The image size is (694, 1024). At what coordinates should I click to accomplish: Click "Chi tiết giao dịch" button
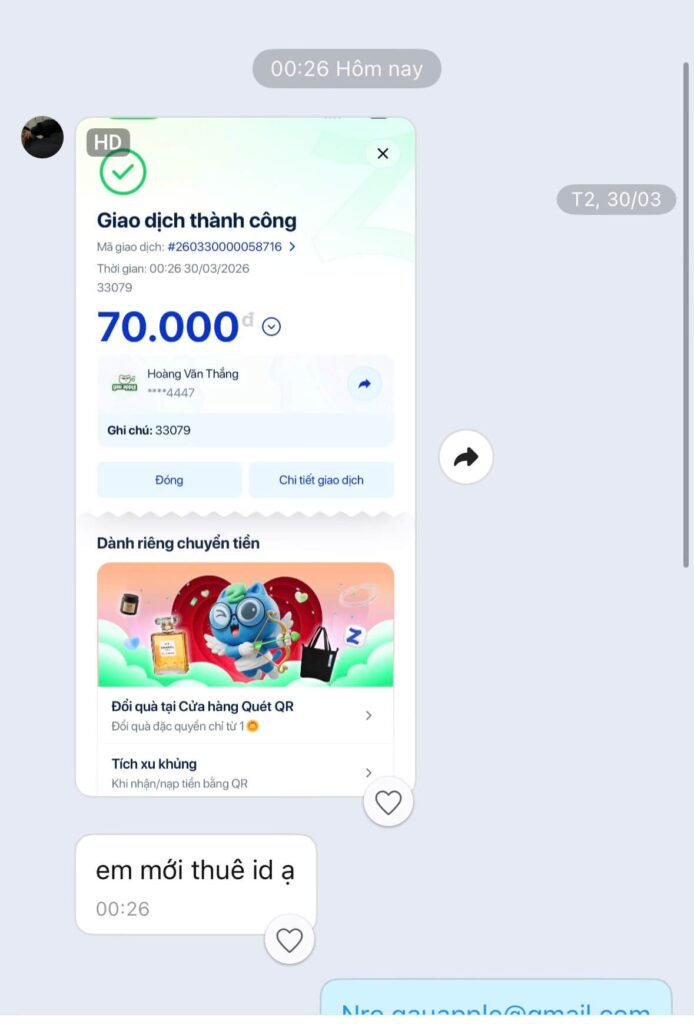click(x=321, y=480)
